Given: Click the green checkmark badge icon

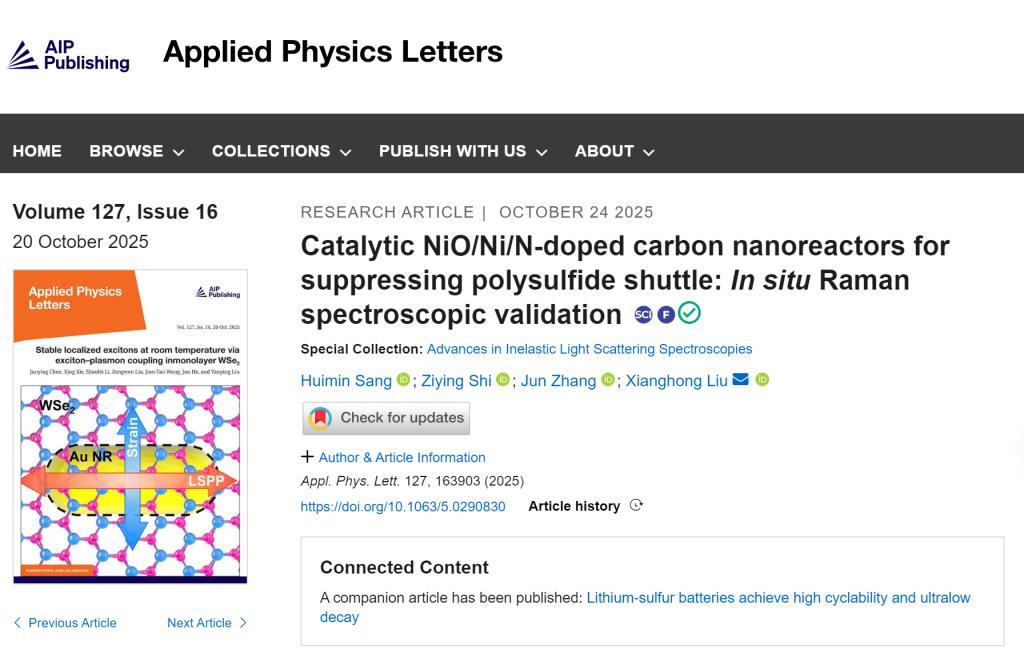Looking at the screenshot, I should 689,313.
